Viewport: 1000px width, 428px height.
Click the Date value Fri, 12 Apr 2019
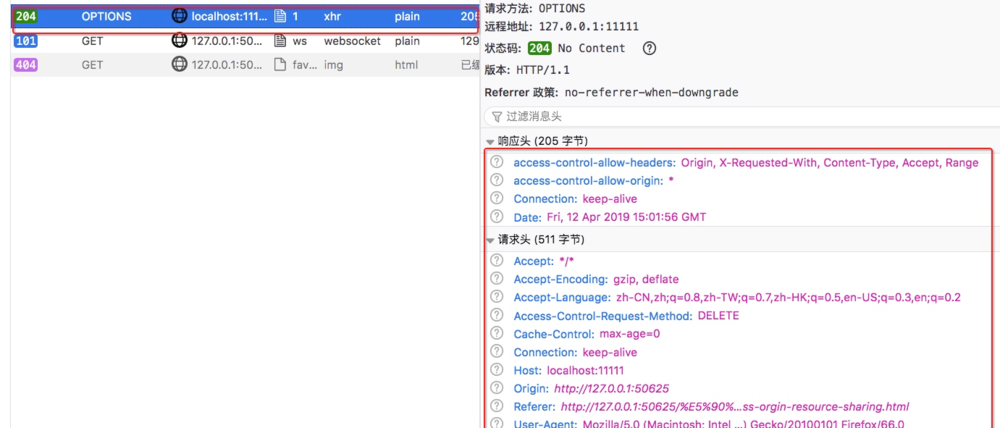pos(626,217)
